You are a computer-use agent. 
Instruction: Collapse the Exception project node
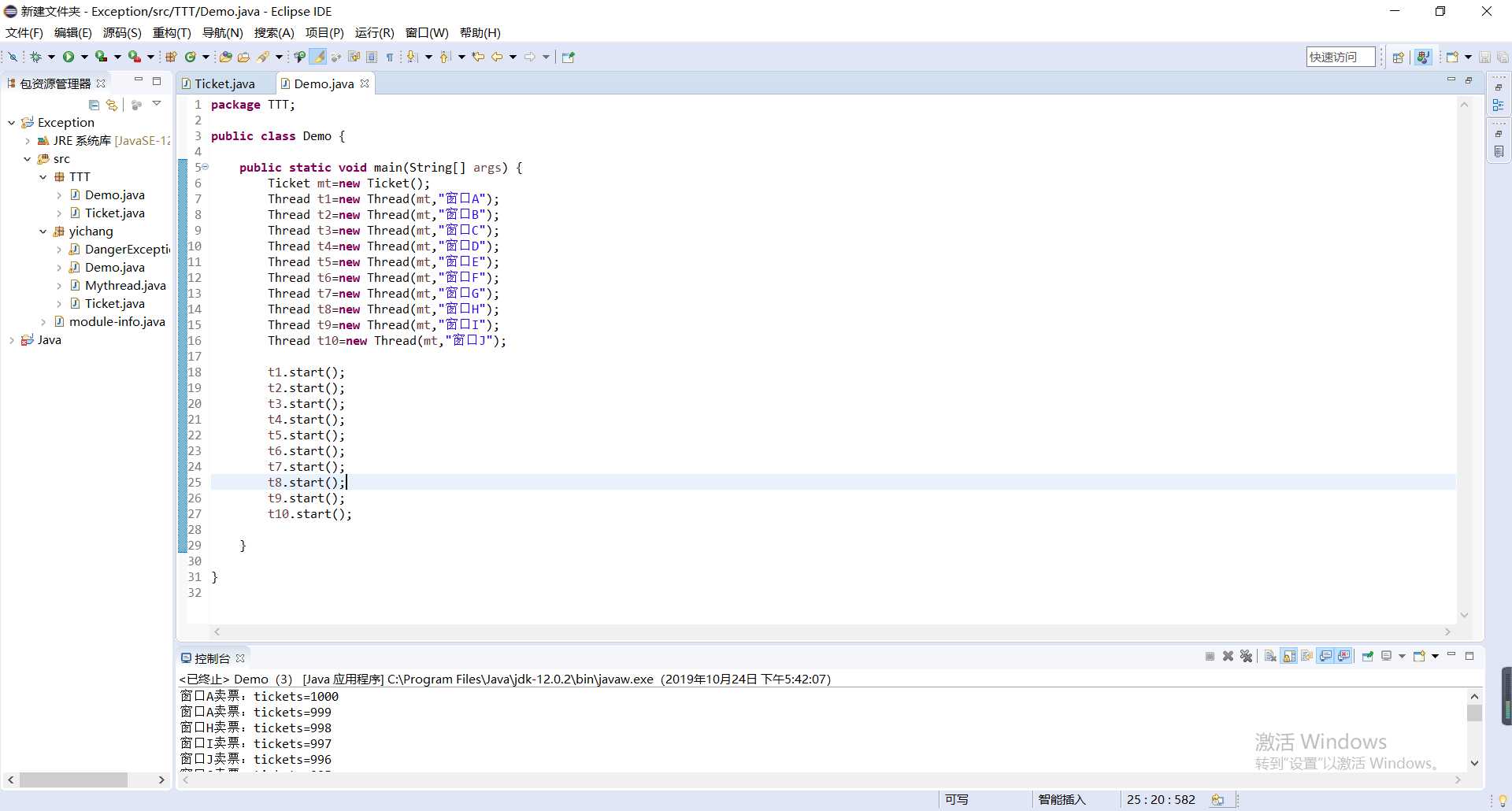click(11, 123)
